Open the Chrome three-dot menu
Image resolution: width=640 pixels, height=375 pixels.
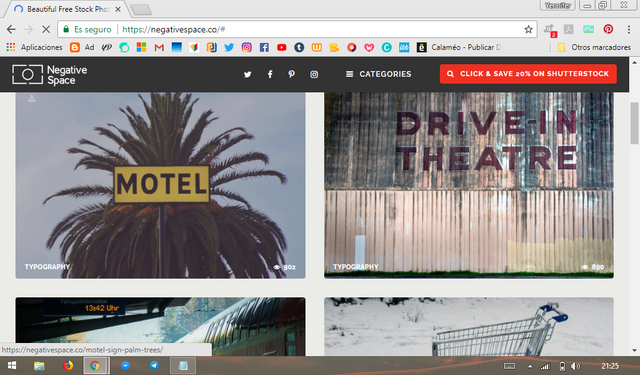coord(629,29)
